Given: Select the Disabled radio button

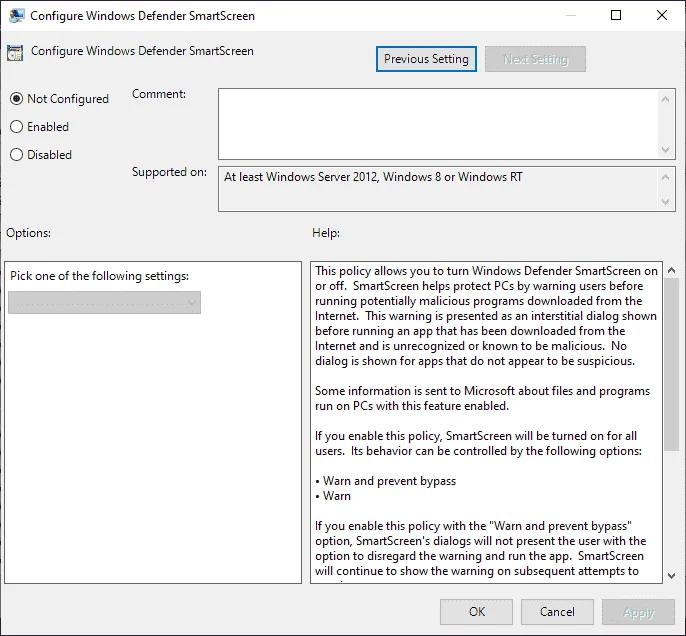Looking at the screenshot, I should click(16, 155).
